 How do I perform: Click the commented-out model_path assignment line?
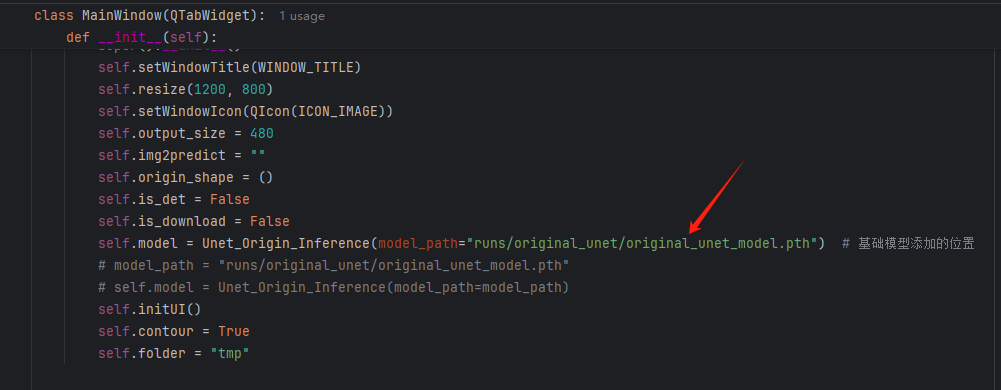click(x=333, y=265)
